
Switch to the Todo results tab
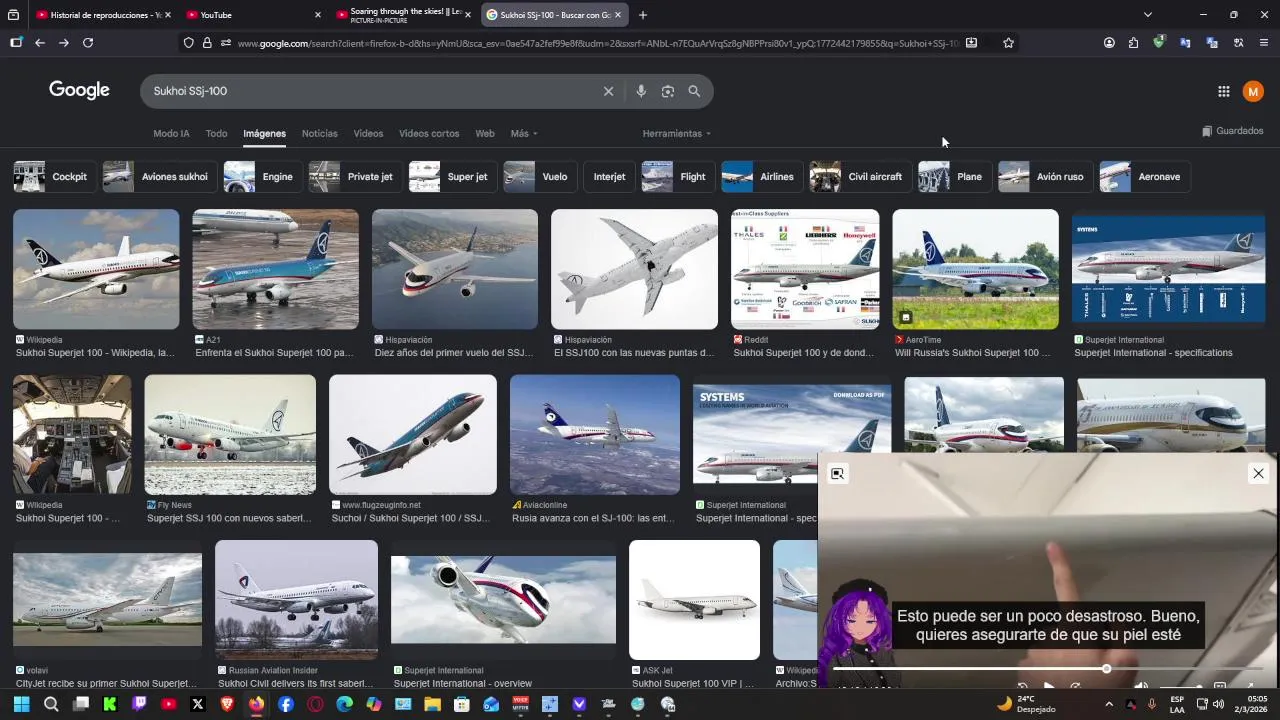pos(217,133)
